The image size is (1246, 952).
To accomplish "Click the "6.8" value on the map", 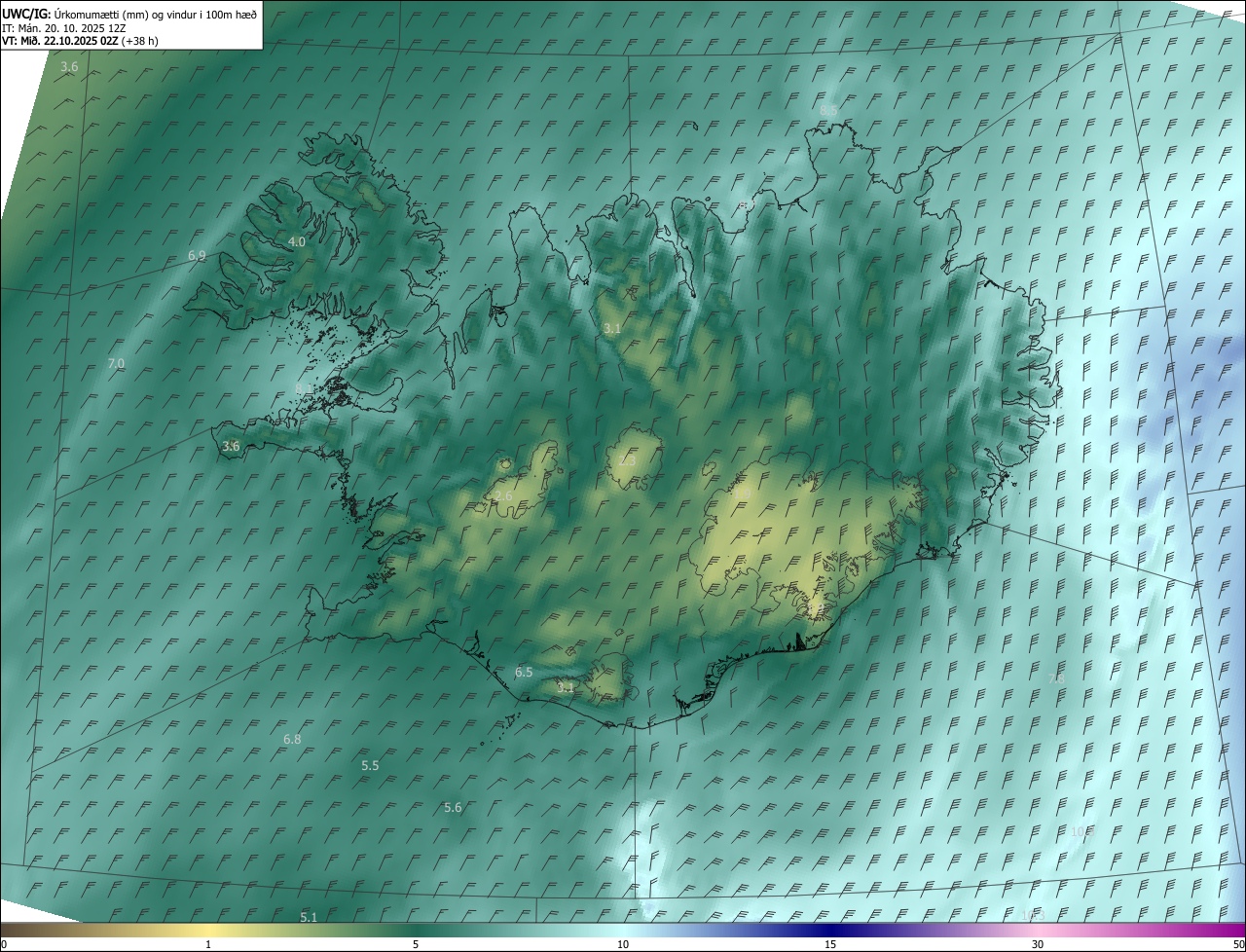I will coord(292,740).
